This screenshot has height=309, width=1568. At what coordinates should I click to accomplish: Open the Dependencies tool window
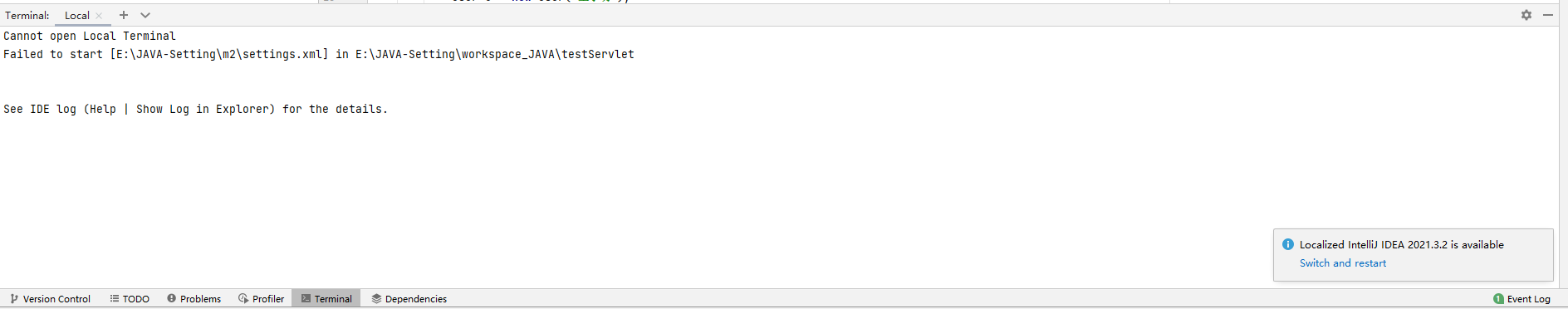pyautogui.click(x=409, y=299)
